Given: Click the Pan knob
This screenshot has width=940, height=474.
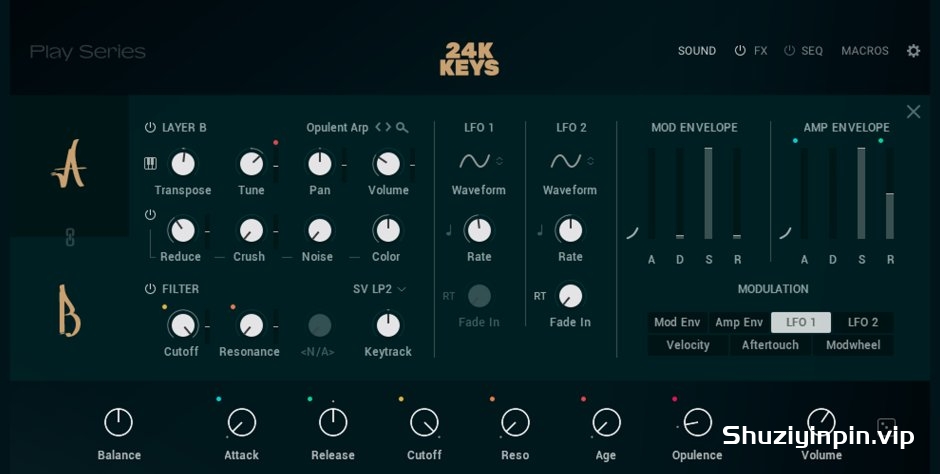Looking at the screenshot, I should pos(320,164).
